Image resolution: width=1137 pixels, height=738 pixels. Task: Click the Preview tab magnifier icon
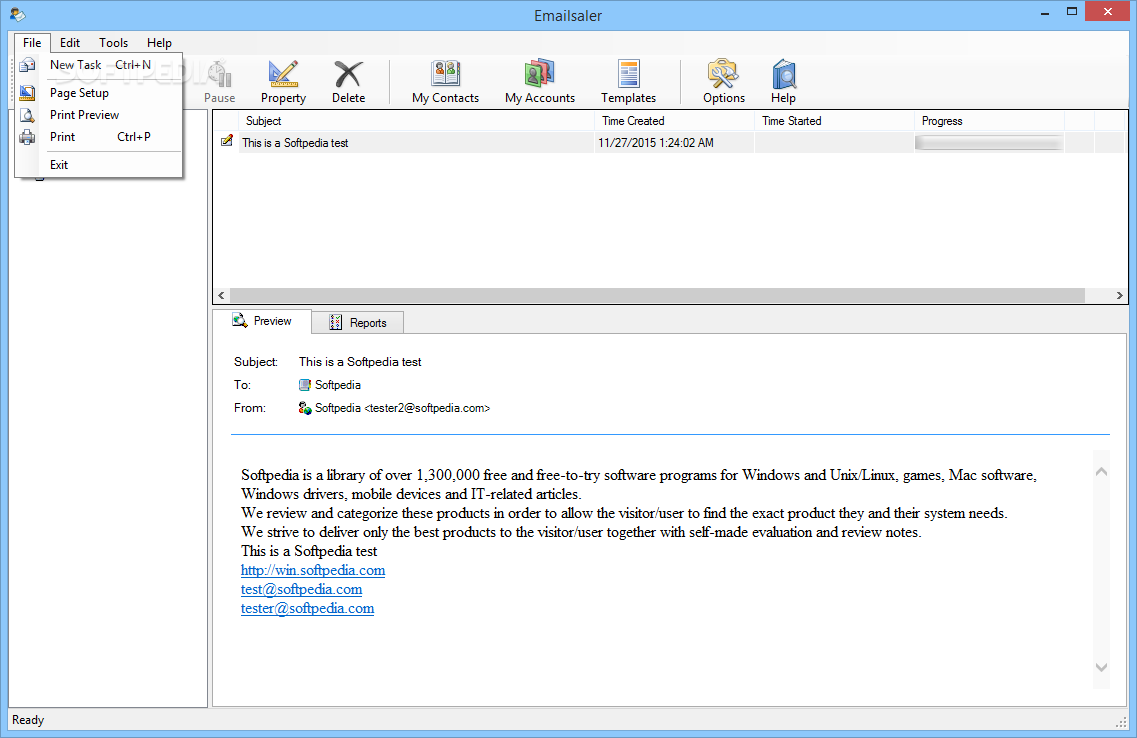click(x=240, y=320)
